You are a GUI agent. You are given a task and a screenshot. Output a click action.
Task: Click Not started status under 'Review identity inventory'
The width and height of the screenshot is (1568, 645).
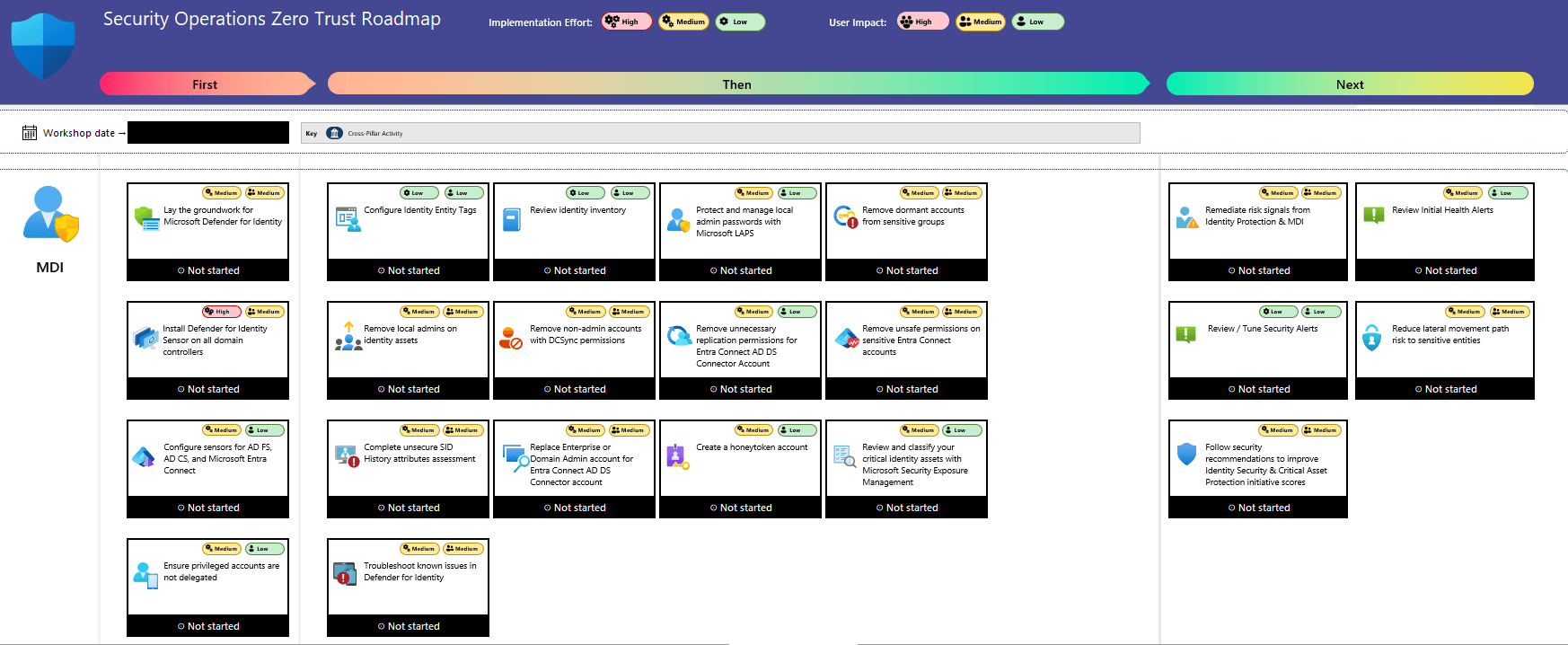(x=574, y=270)
